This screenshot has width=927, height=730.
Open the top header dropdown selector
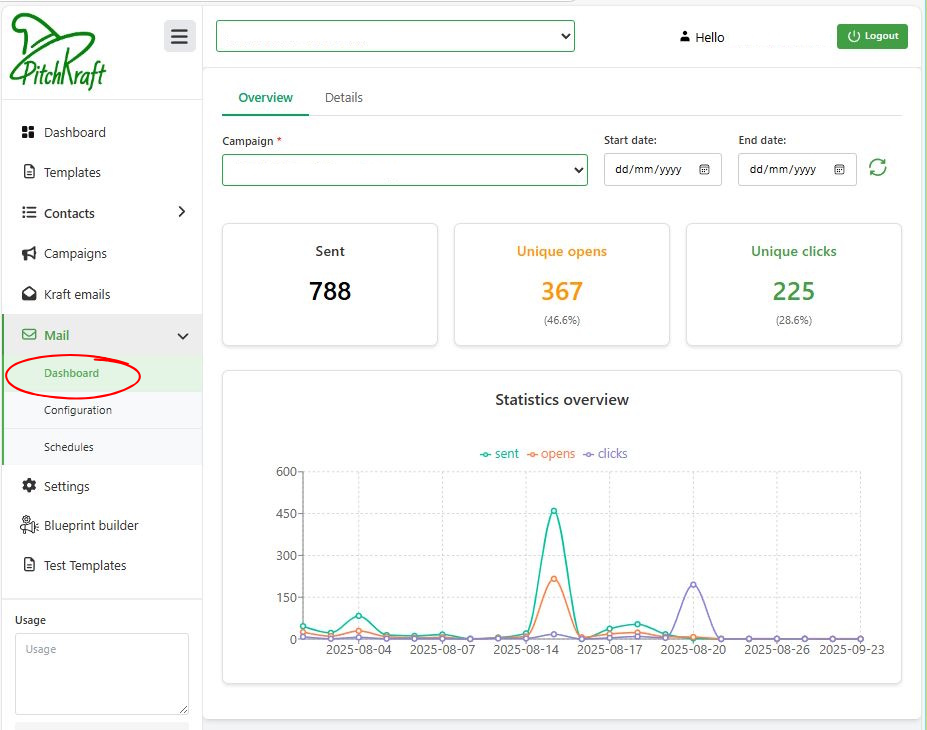click(395, 37)
